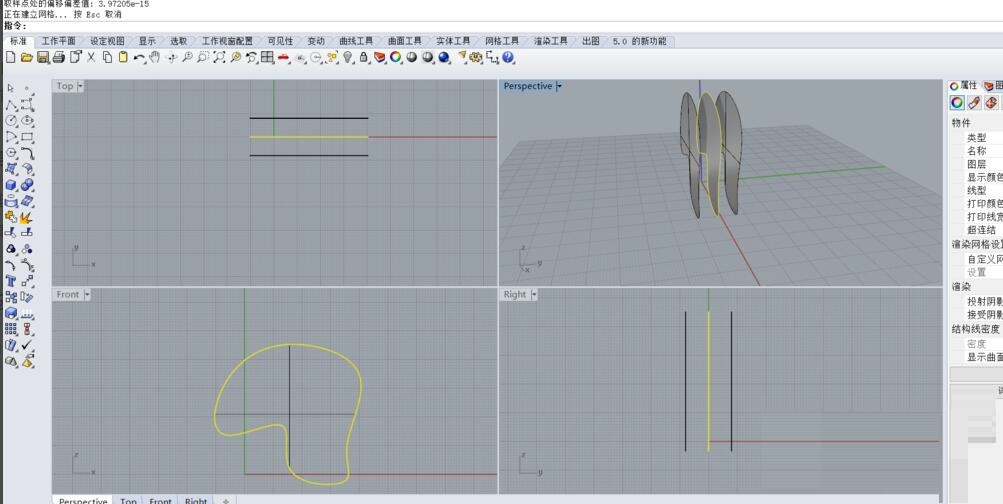Open the Perspective viewport menu arrow
The image size is (1003, 504).
pos(559,86)
